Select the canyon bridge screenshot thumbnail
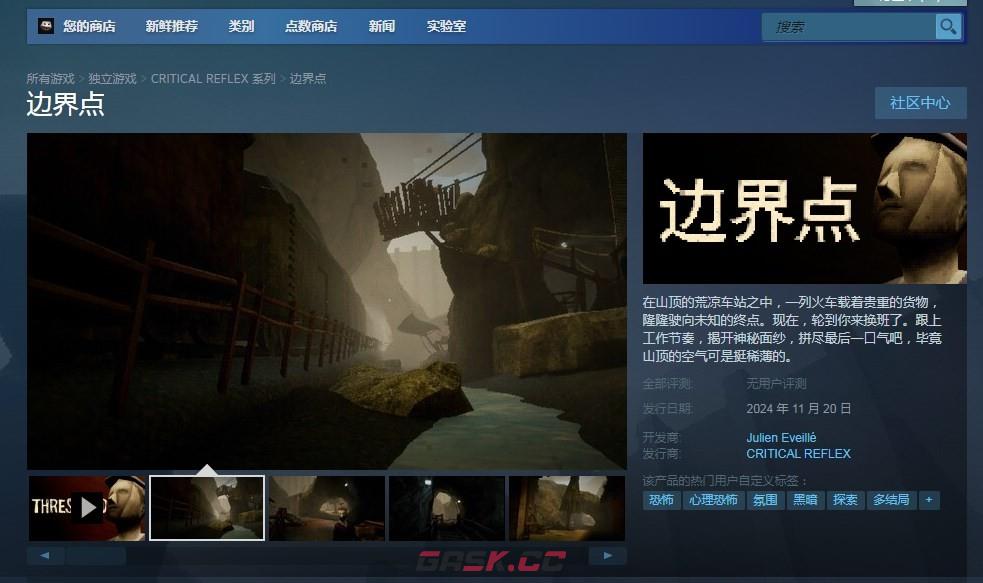This screenshot has width=983, height=583. point(206,507)
